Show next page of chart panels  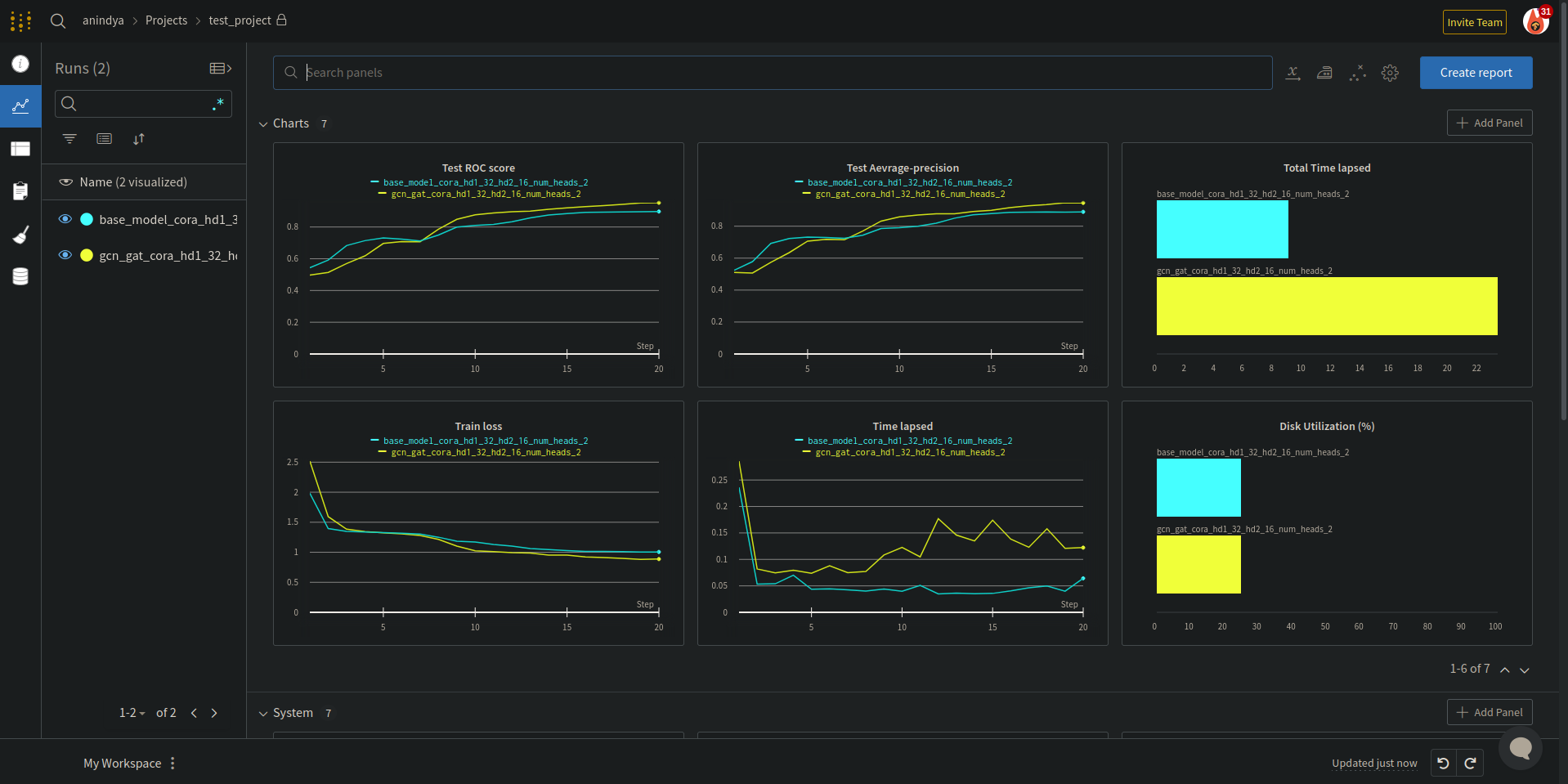point(1525,670)
